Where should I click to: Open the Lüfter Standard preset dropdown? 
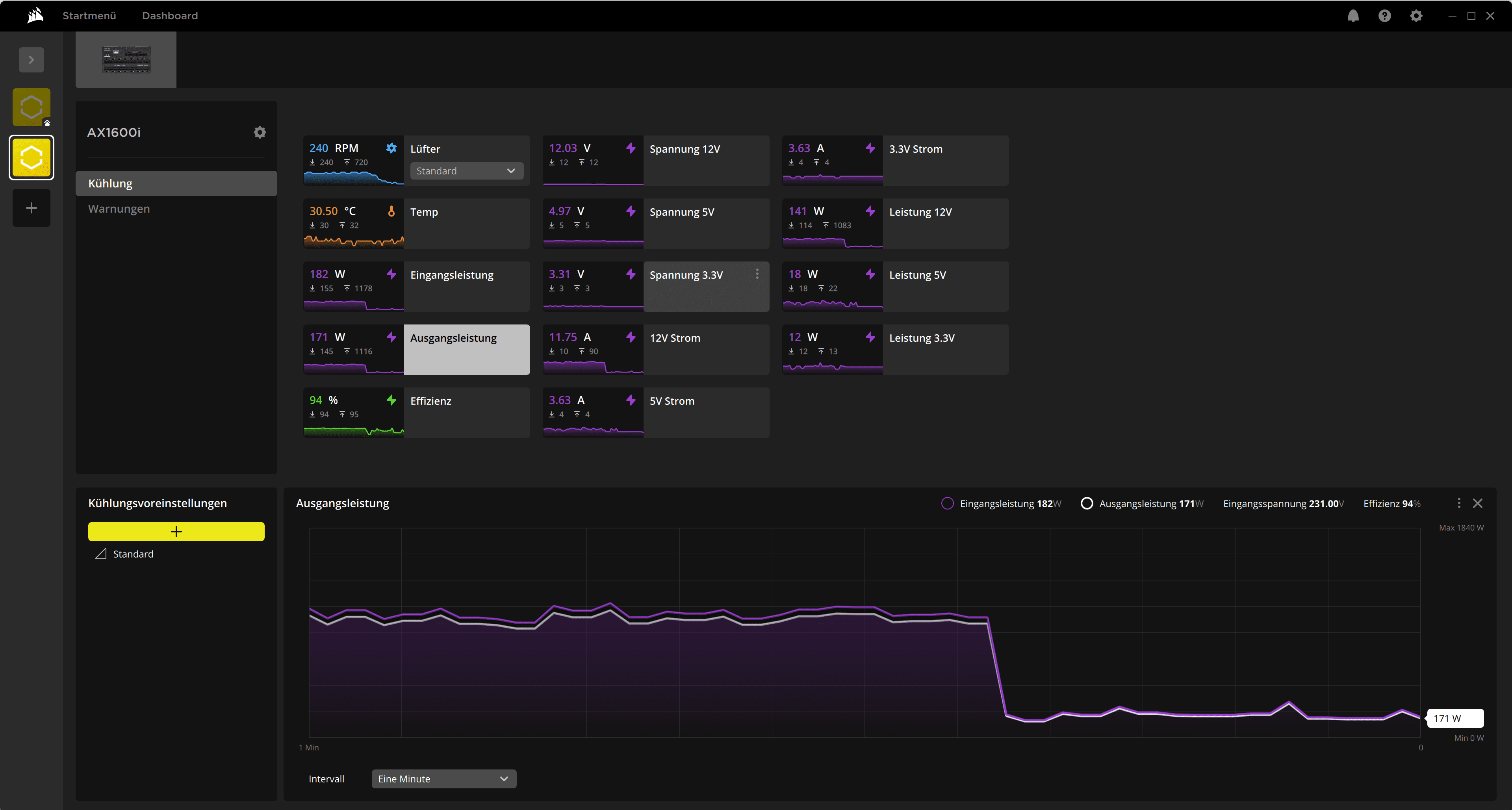(x=466, y=171)
